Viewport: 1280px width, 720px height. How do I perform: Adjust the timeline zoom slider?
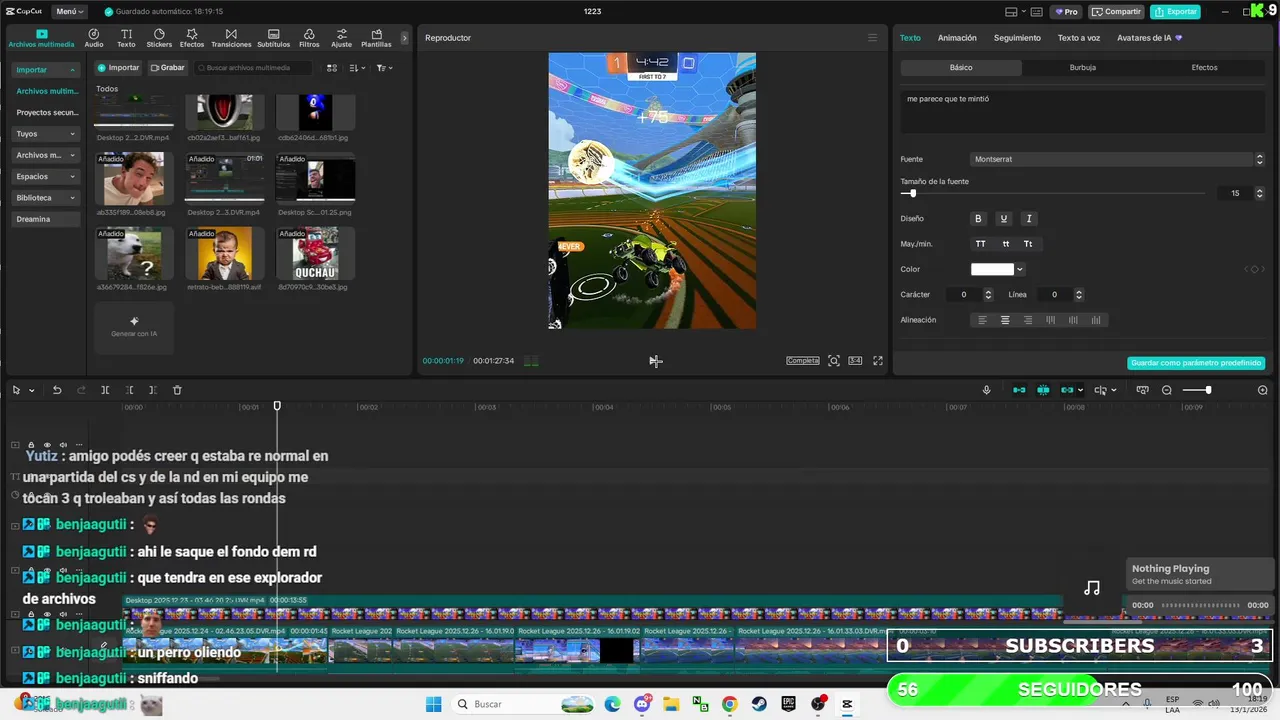[x=1208, y=390]
